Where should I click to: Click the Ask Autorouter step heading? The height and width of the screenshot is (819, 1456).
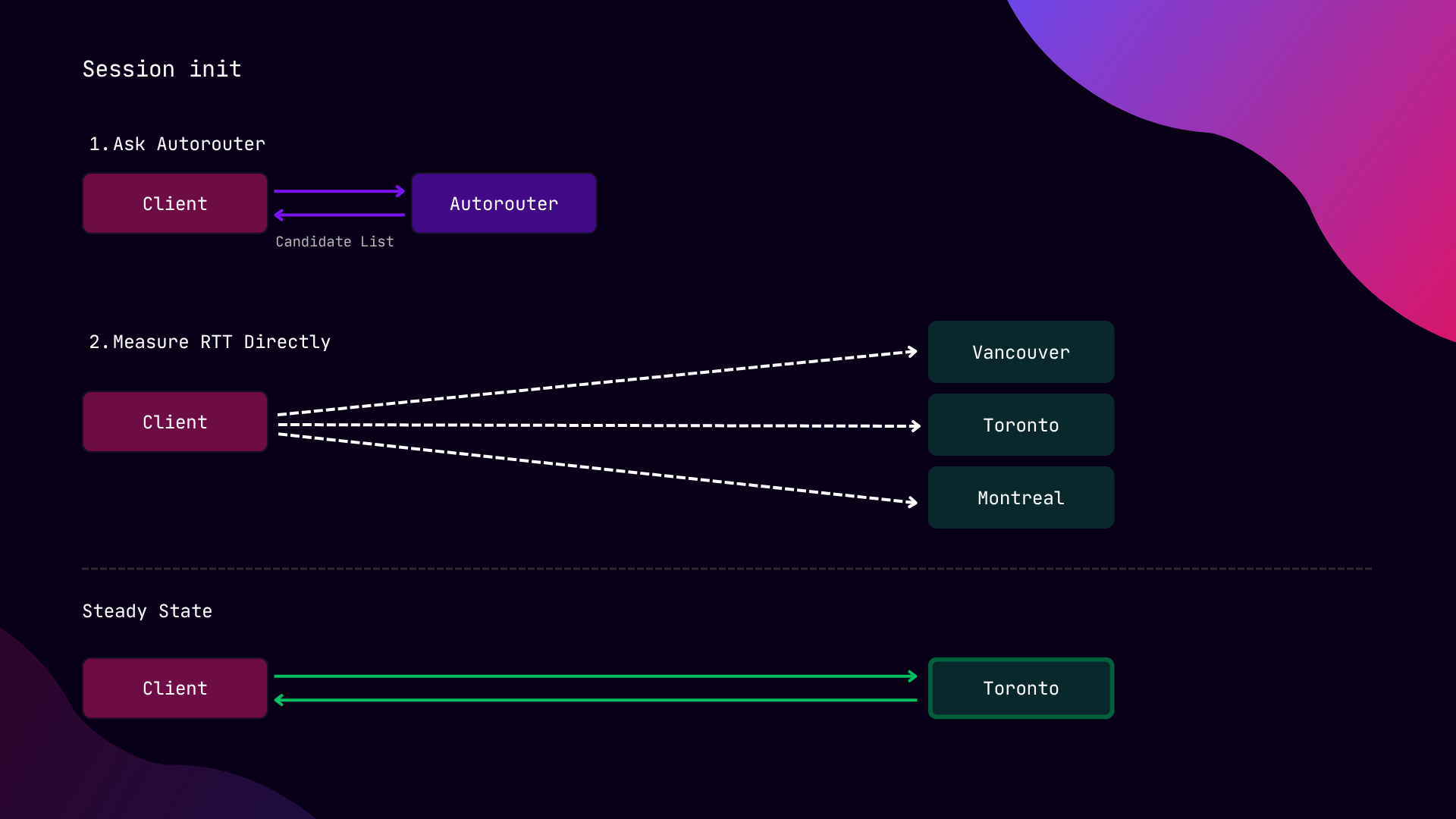coord(177,144)
